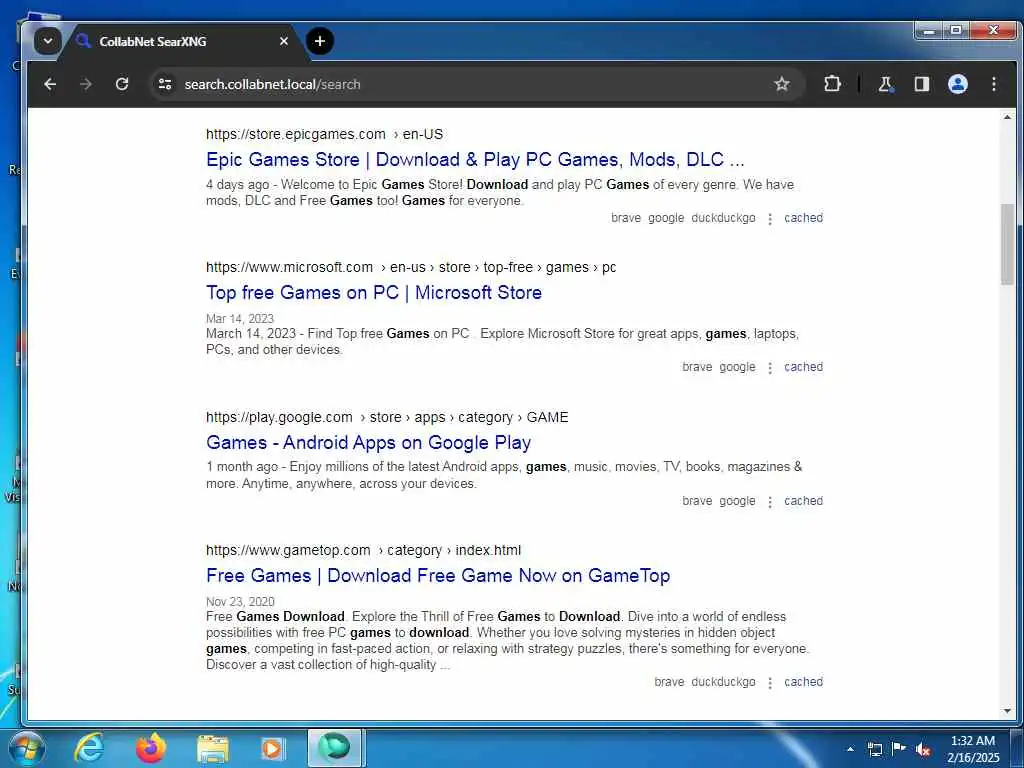Close the CollabNet SearXNG tab
This screenshot has height=768, width=1024.
(x=283, y=41)
